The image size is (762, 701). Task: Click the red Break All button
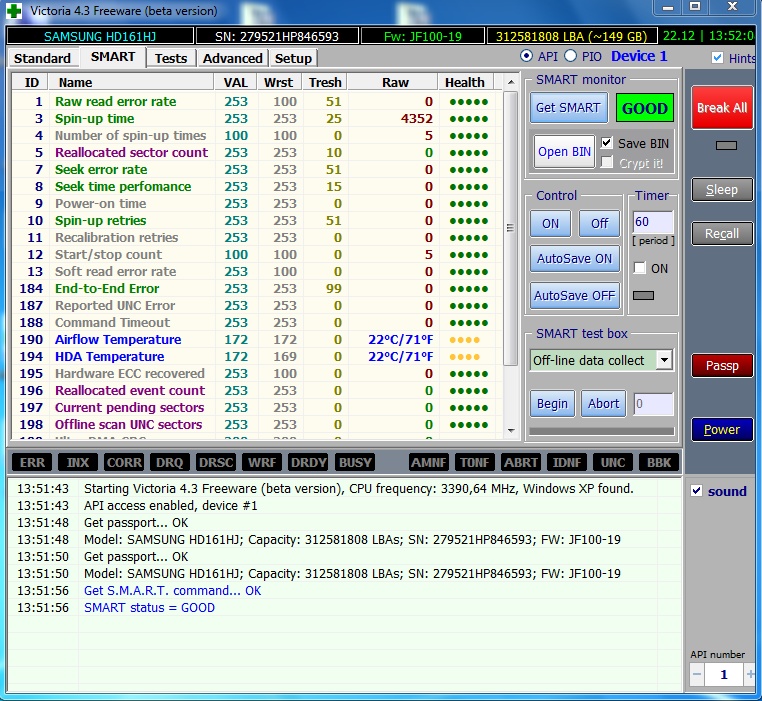[722, 107]
